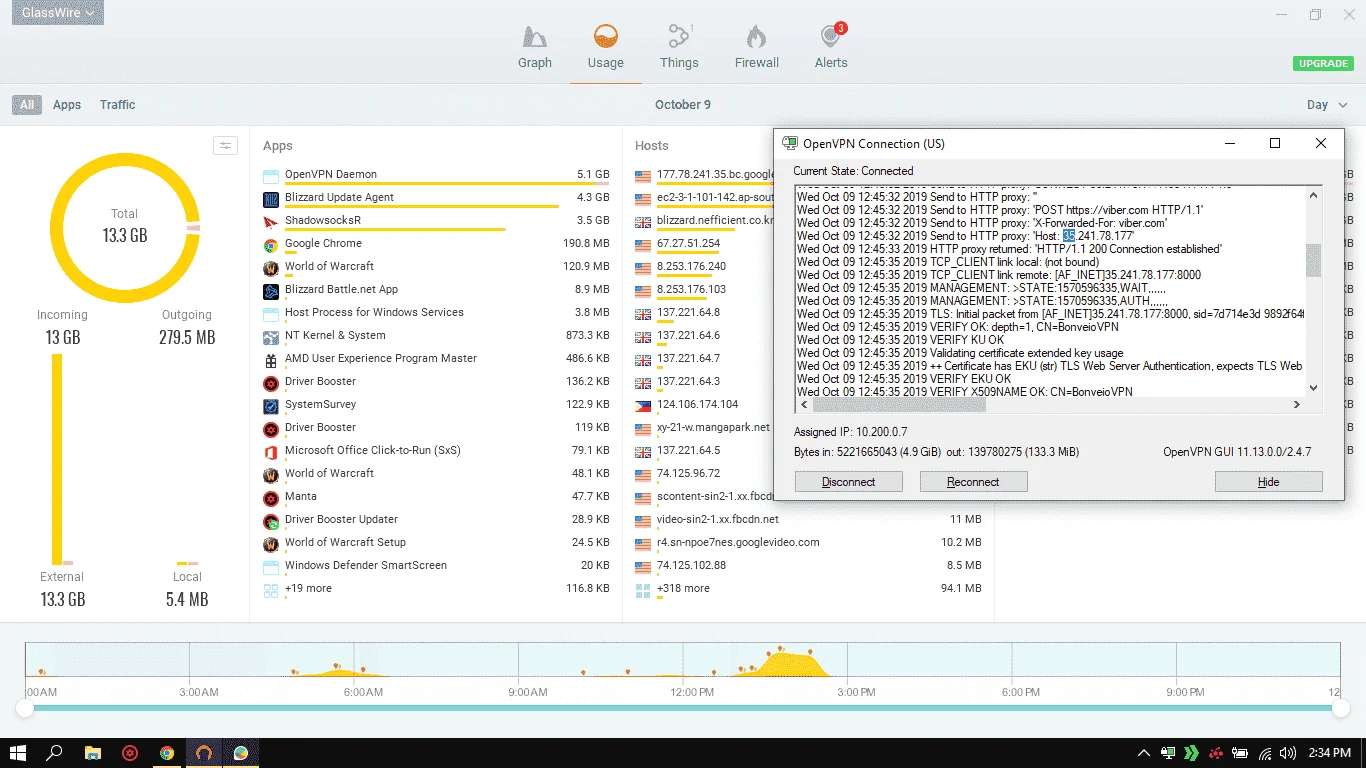Open the Alerts icon with red badge
This screenshot has height=768, width=1366.
point(831,36)
